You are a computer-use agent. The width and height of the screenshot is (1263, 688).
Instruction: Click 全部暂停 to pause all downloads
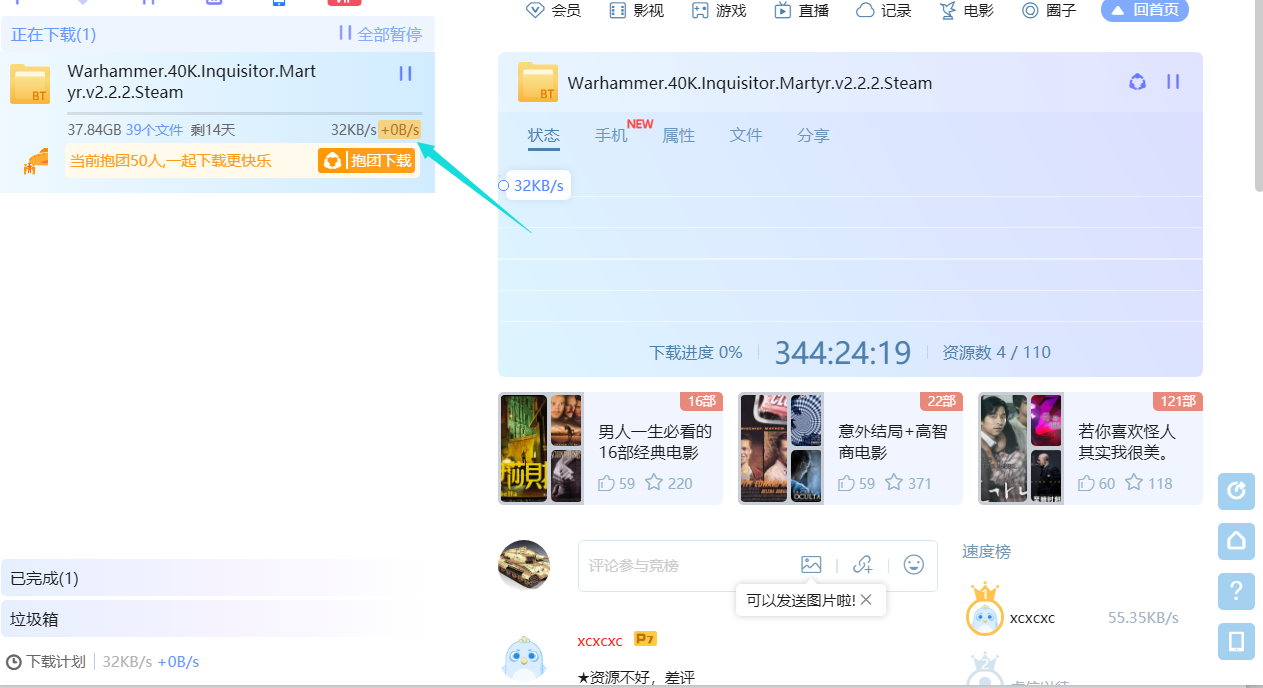(388, 33)
